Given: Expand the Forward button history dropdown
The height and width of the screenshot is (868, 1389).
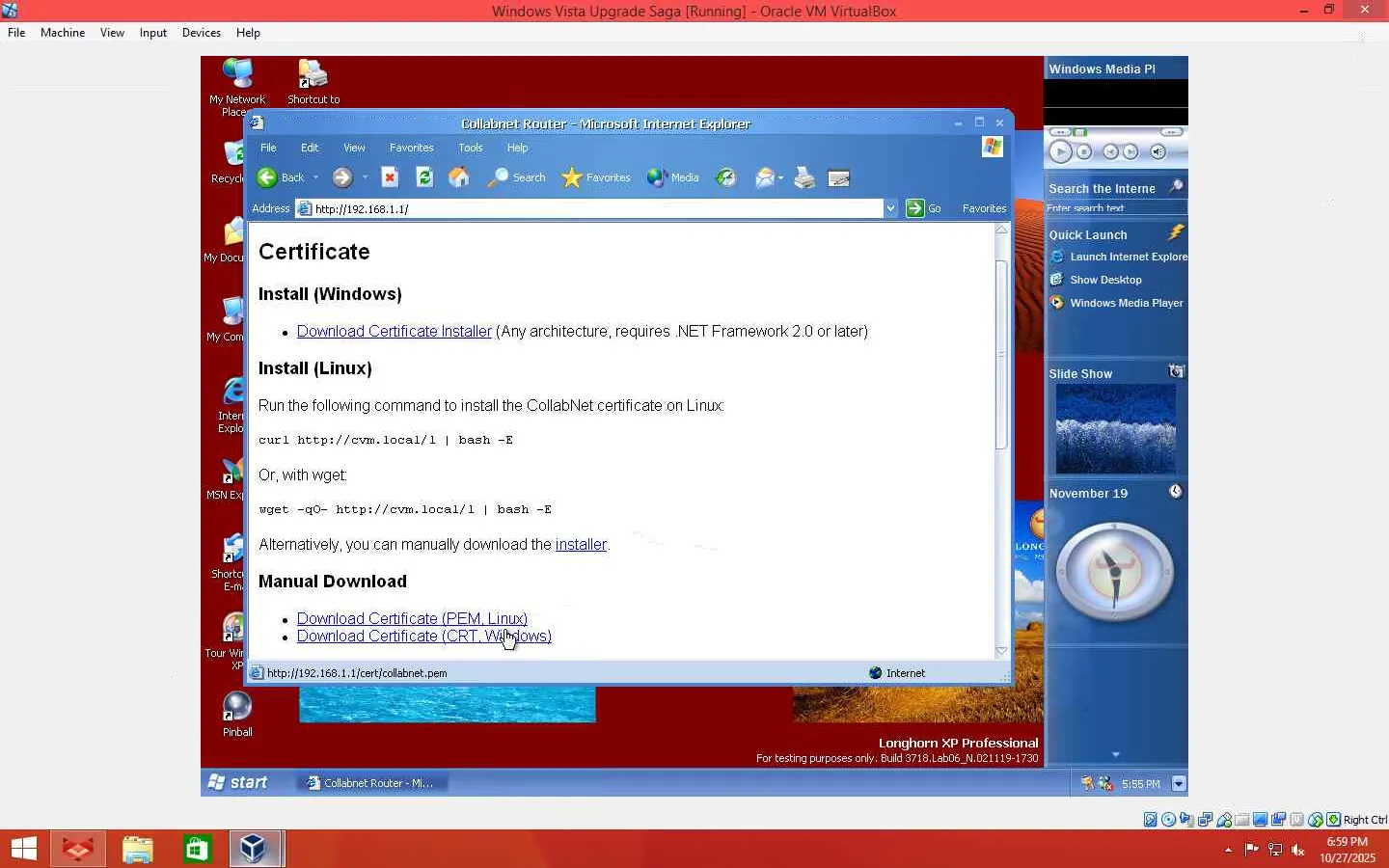Looking at the screenshot, I should (x=365, y=177).
